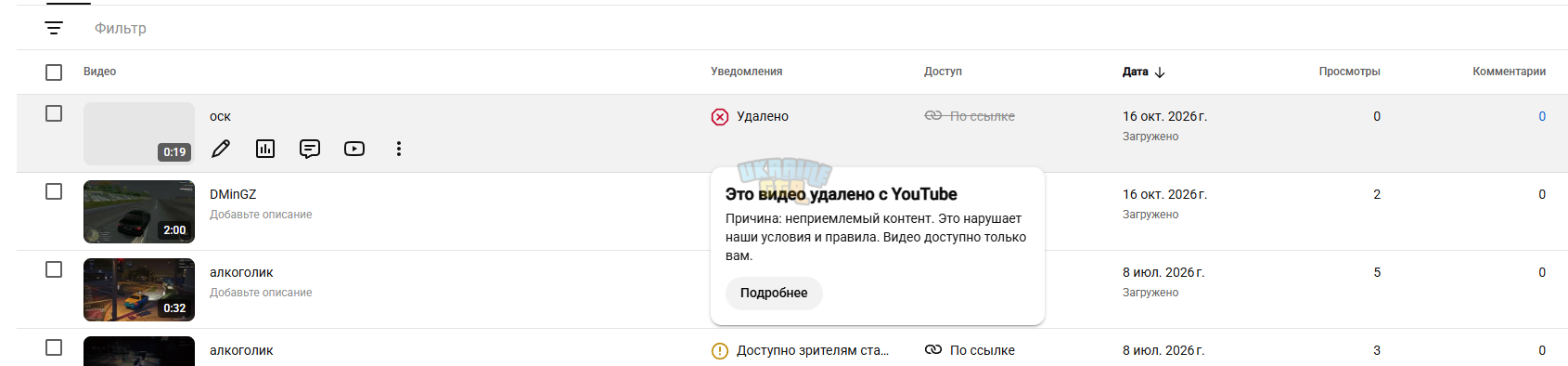
Task: Click the 16 окт. 2026 г. date beside DMinGZ
Action: [1164, 194]
